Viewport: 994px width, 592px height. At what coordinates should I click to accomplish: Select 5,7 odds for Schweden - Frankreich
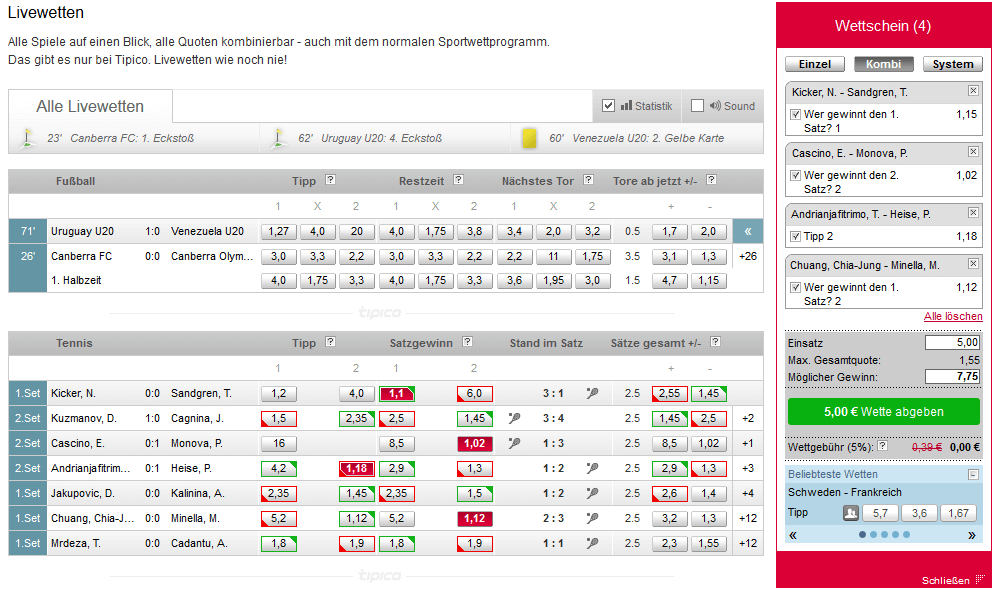[880, 513]
